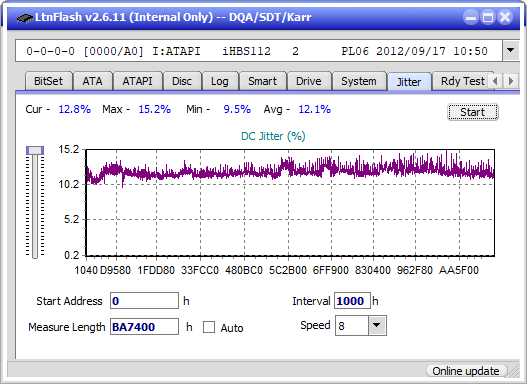Click the Cur value 12.8%

(x=75, y=109)
